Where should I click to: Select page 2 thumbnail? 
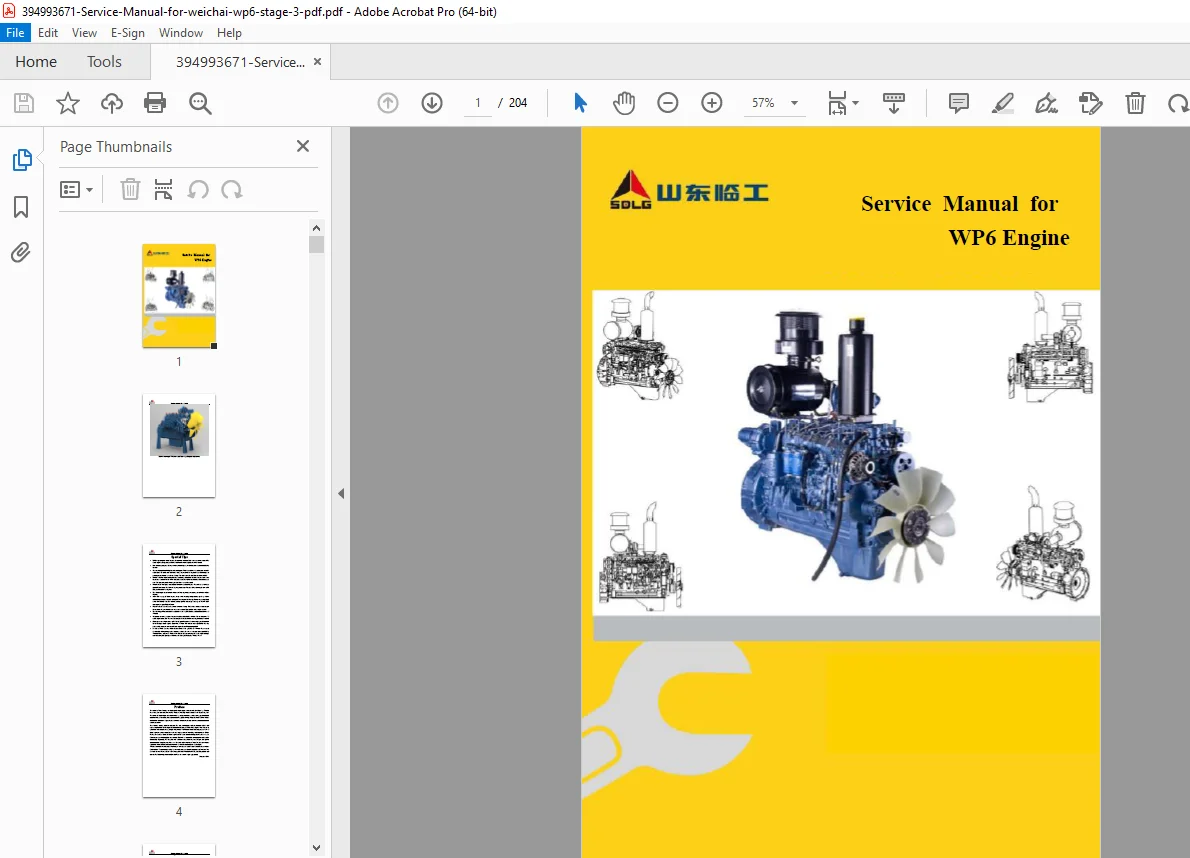coord(179,445)
